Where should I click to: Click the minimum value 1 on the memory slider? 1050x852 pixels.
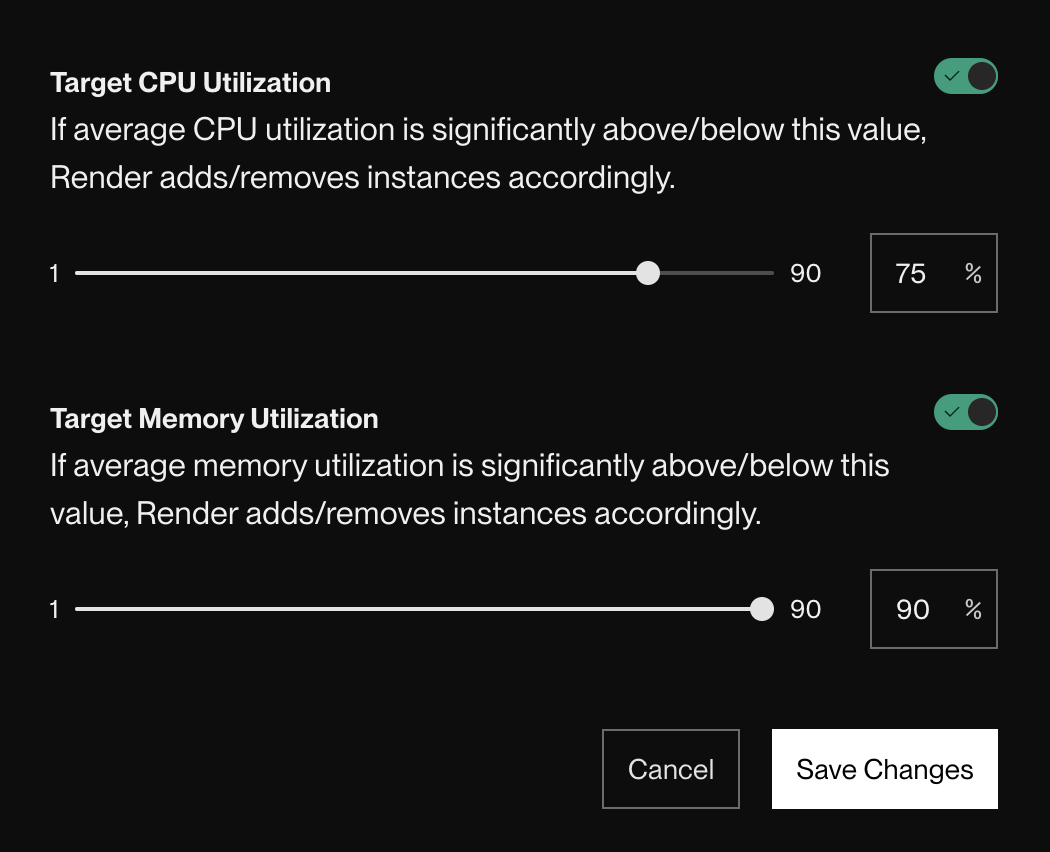coord(55,608)
